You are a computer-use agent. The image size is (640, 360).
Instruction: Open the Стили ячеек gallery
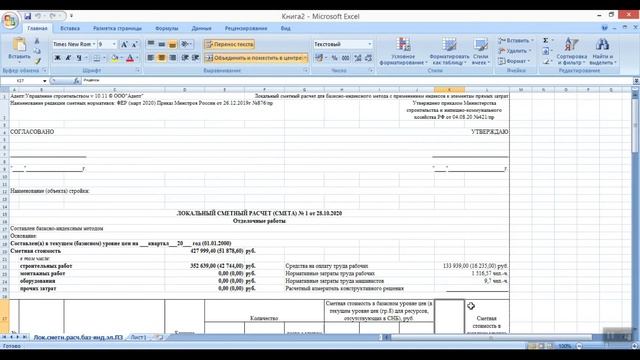tap(480, 51)
